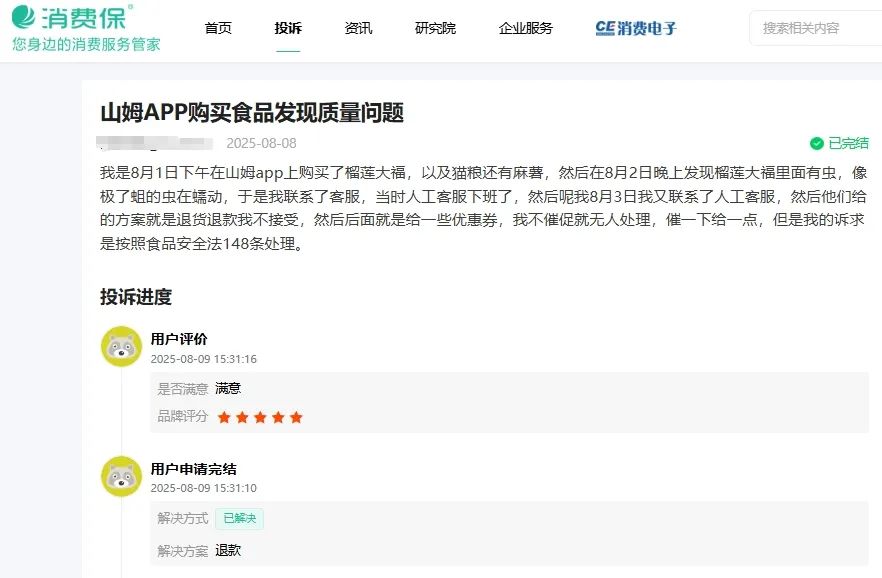Click the raccoon avatar beside 用户申请完结
Image resolution: width=882 pixels, height=578 pixels.
coord(122,476)
